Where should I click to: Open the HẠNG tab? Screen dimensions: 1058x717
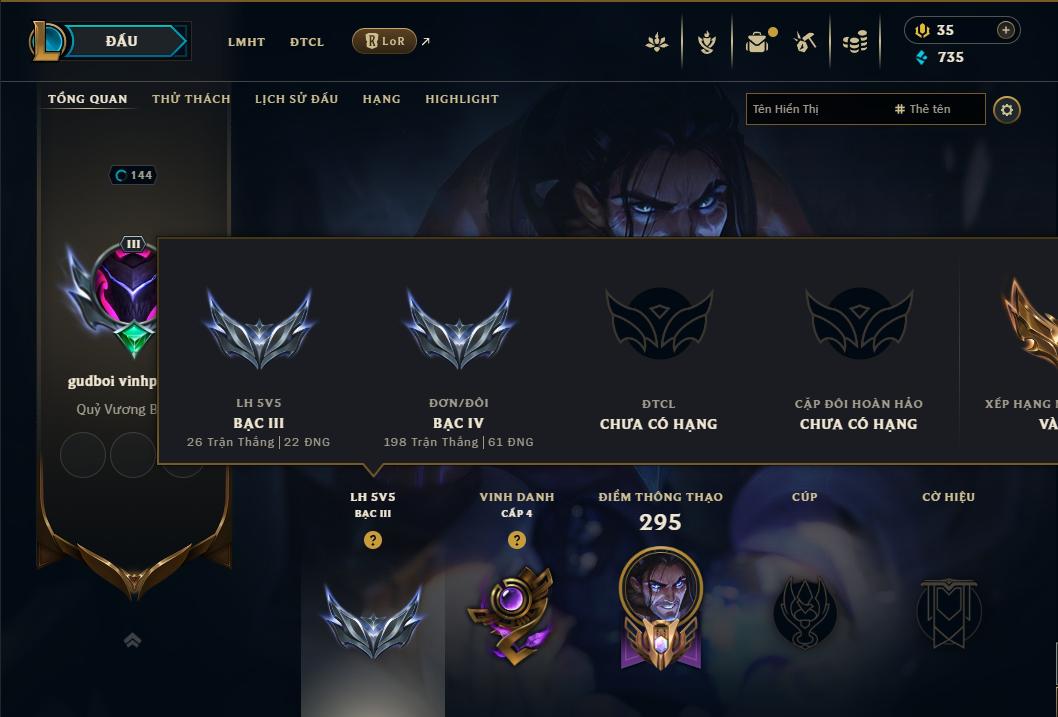pos(381,98)
